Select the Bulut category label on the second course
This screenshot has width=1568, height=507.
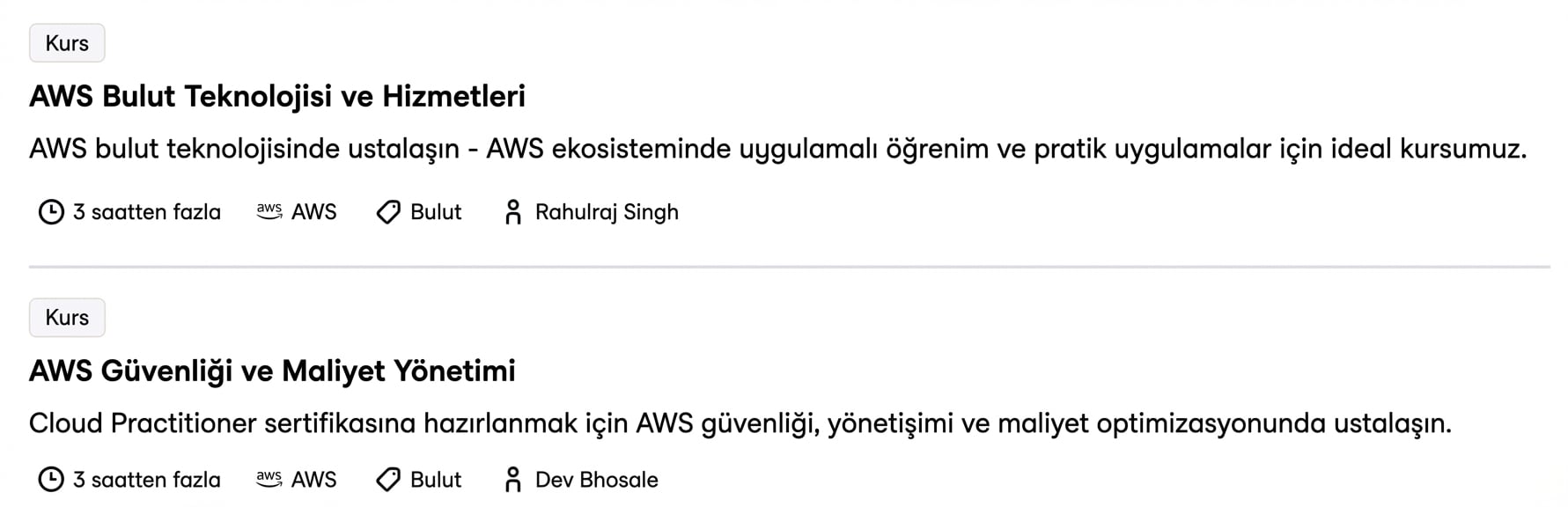pos(436,480)
